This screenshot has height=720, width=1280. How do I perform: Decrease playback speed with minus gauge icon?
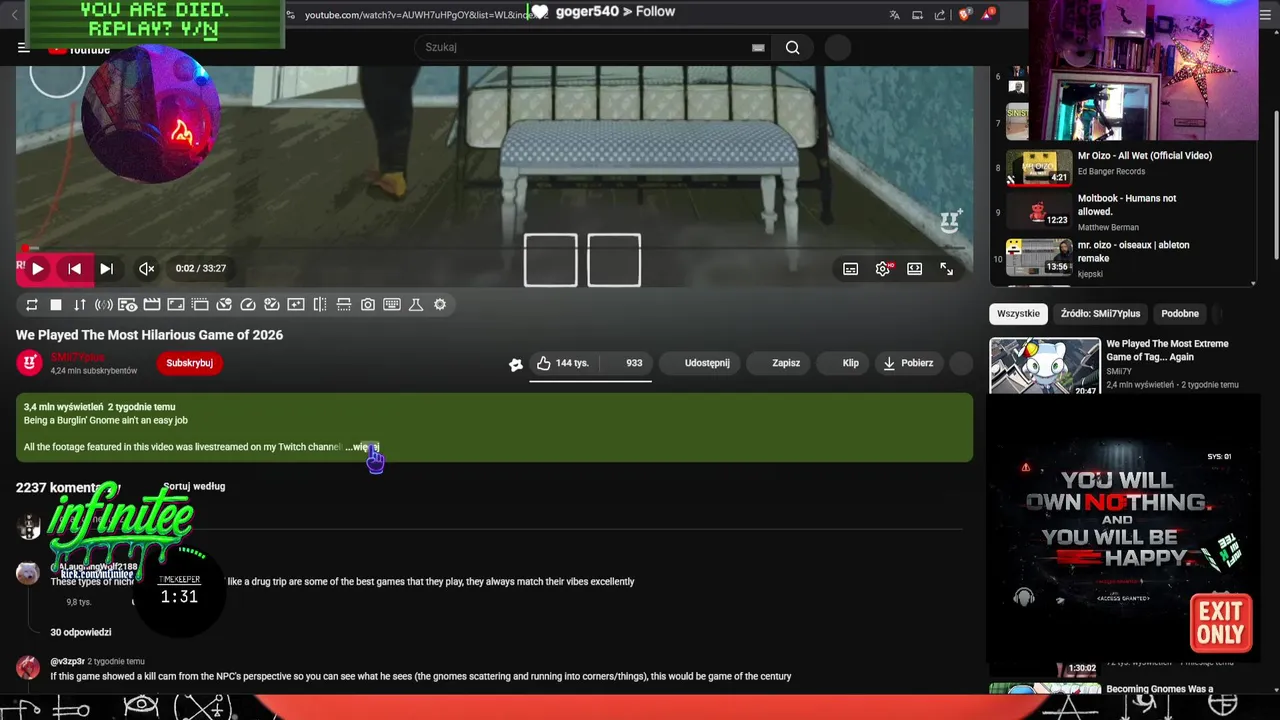click(x=224, y=304)
